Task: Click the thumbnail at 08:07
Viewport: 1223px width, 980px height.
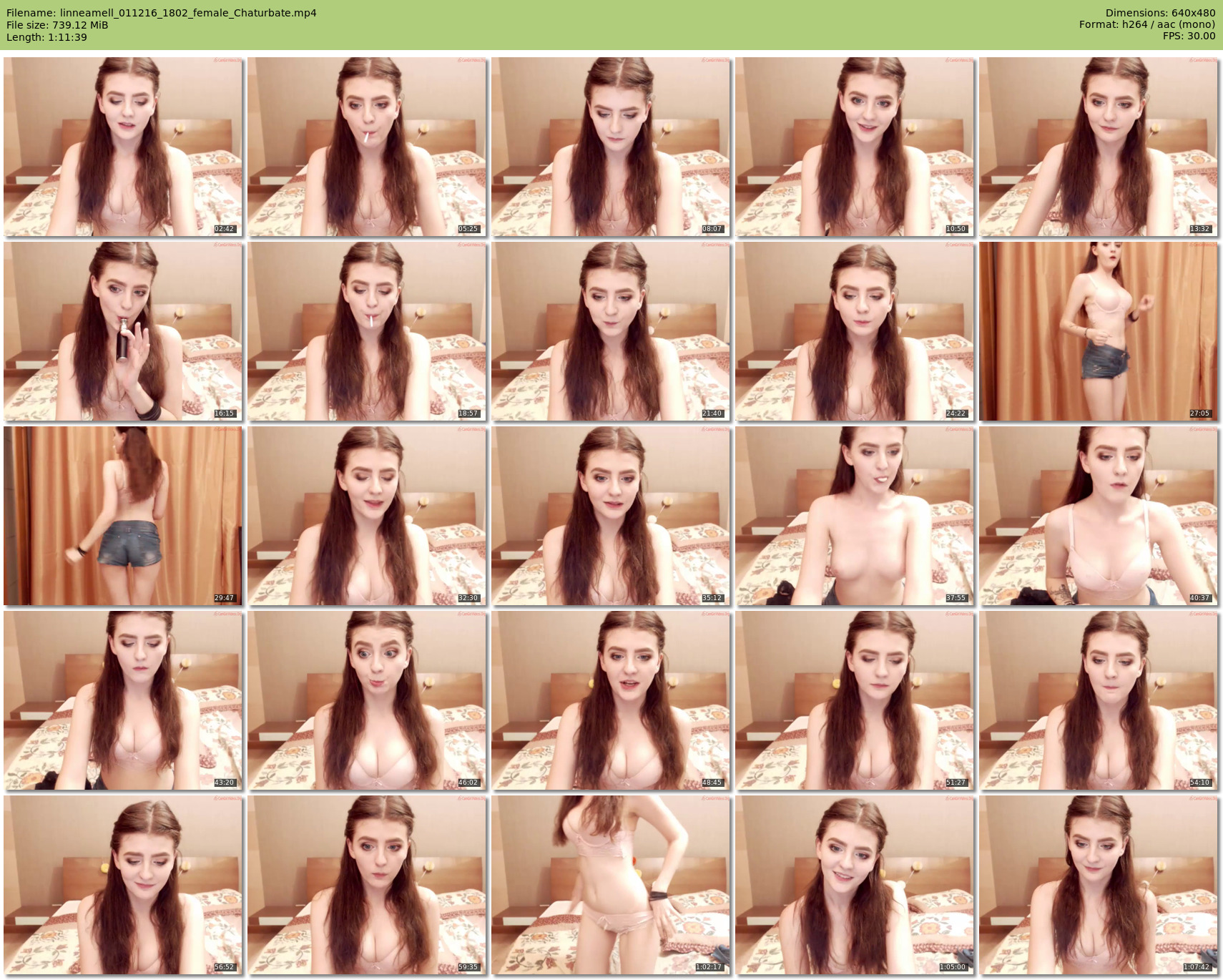Action: tap(611, 147)
